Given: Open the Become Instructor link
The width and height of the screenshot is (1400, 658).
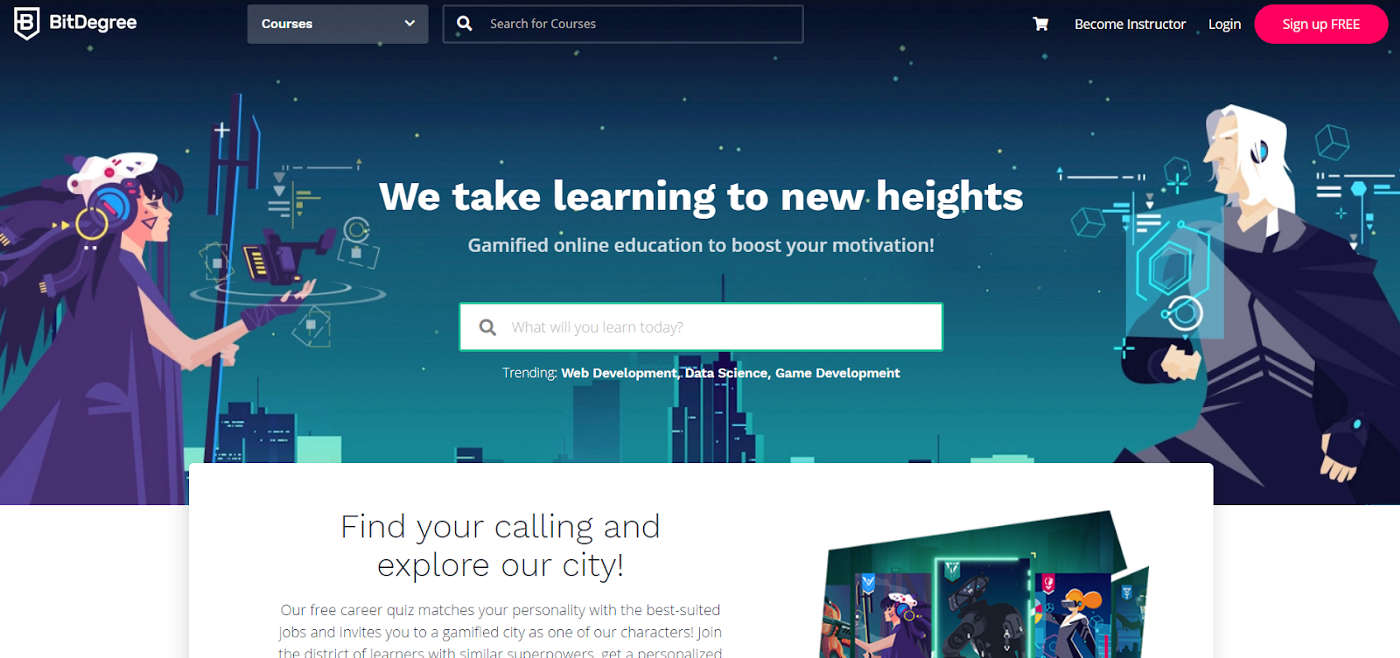Looking at the screenshot, I should (1130, 24).
